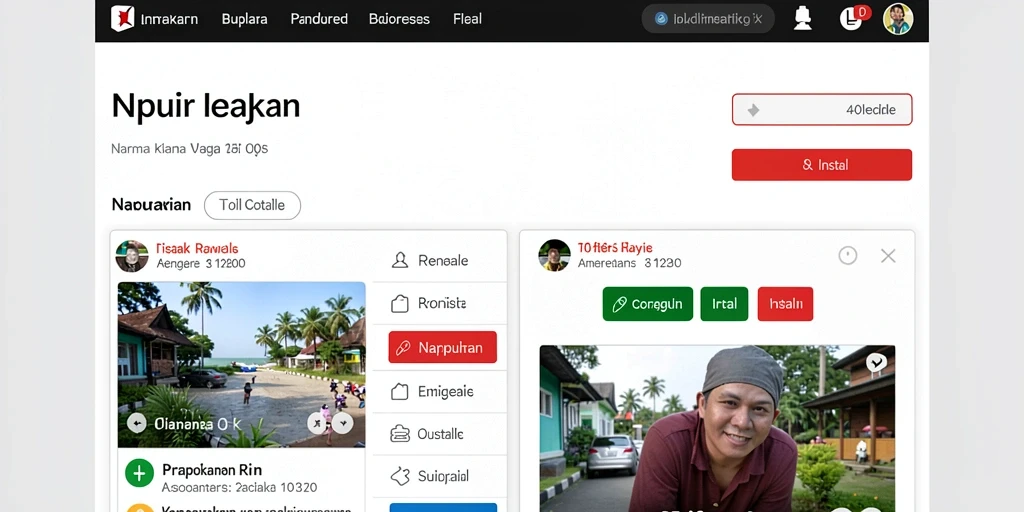Click the top bar search field
Image resolution: width=1024 pixels, height=512 pixels.
(x=708, y=19)
